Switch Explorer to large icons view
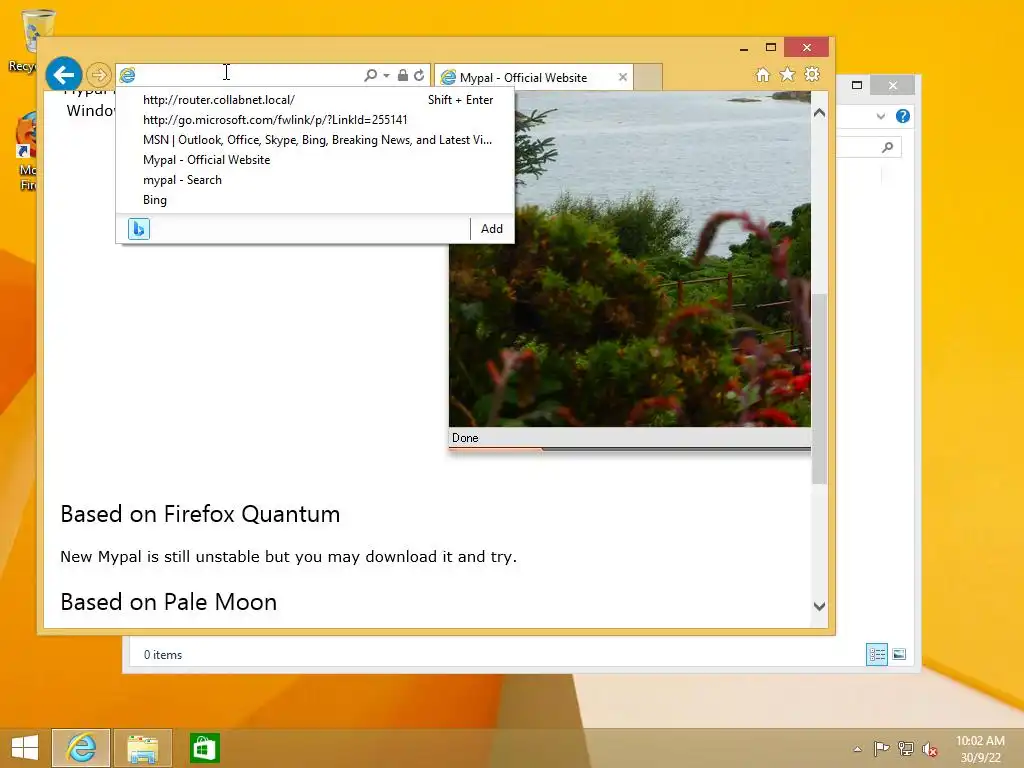This screenshot has width=1024, height=768. click(x=899, y=654)
